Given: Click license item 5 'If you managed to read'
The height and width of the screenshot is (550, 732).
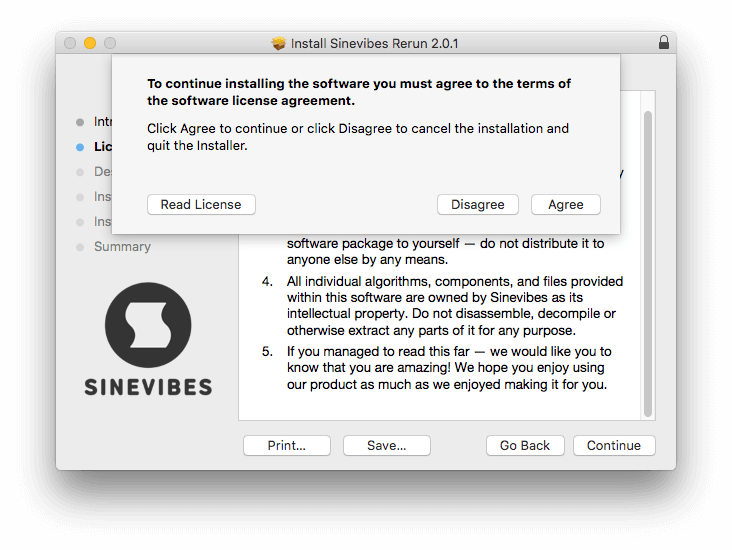Looking at the screenshot, I should tap(436, 368).
